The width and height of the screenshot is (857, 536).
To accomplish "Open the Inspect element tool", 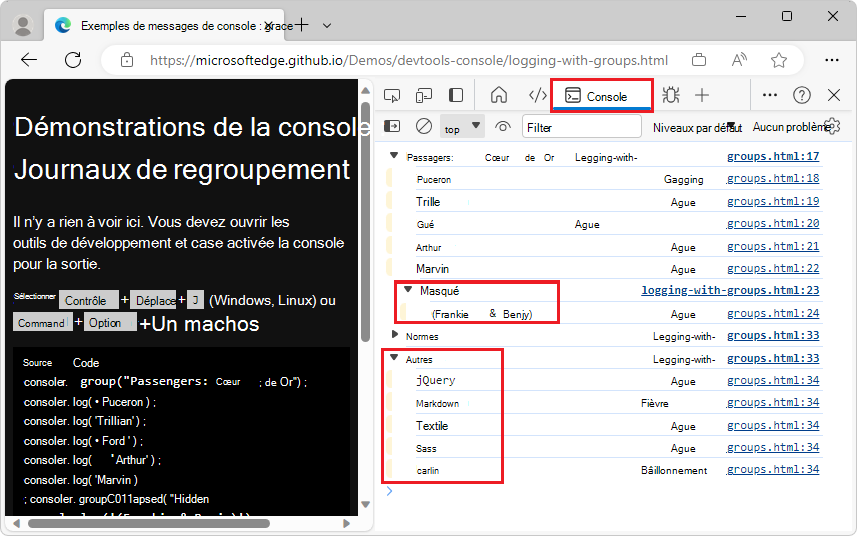I will pos(392,96).
